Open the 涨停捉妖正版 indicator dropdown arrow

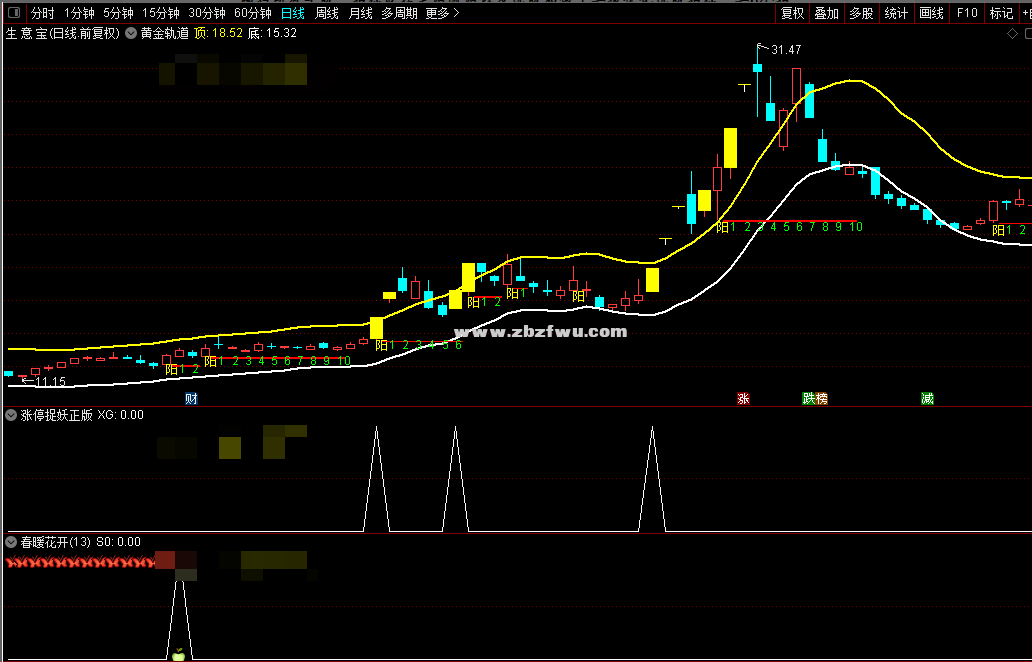click(x=11, y=415)
